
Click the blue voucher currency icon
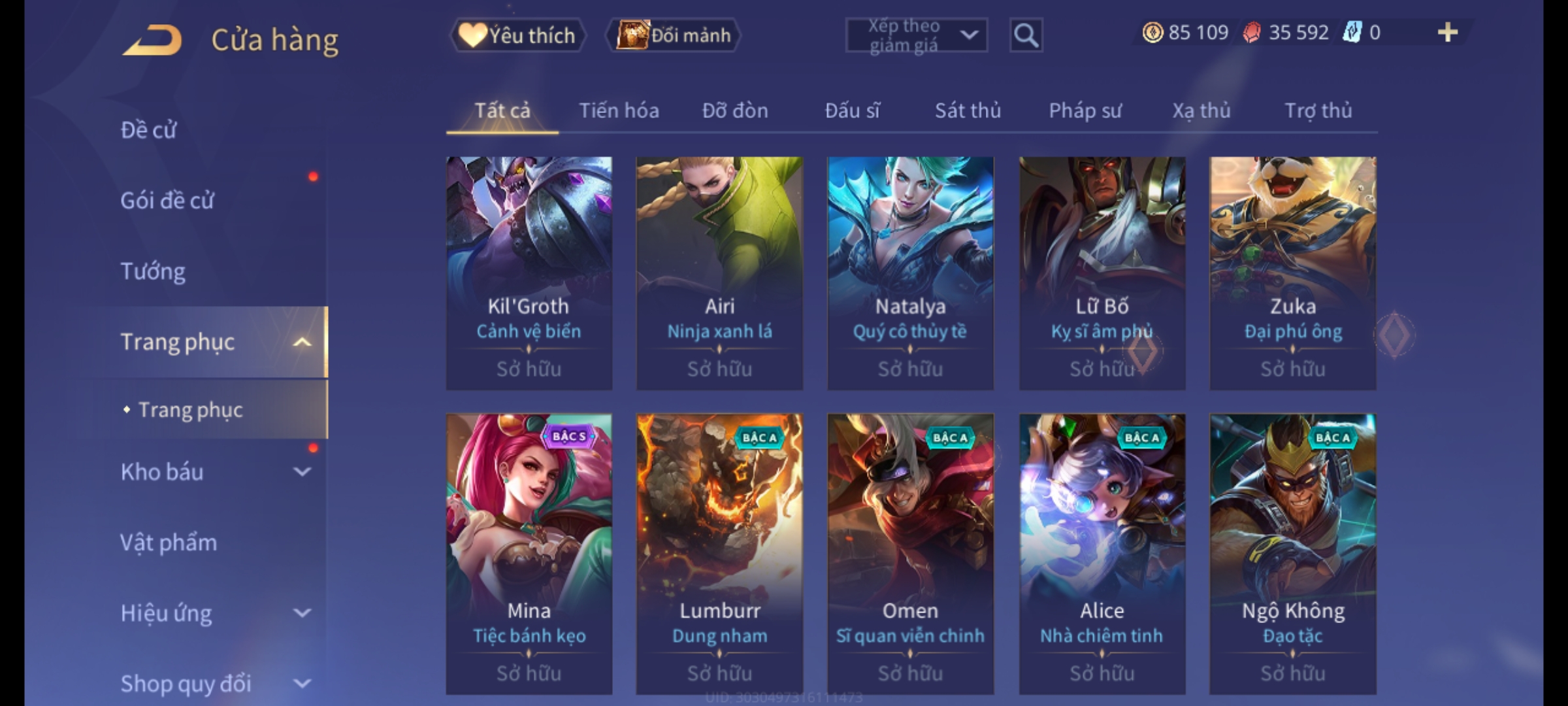(1352, 32)
